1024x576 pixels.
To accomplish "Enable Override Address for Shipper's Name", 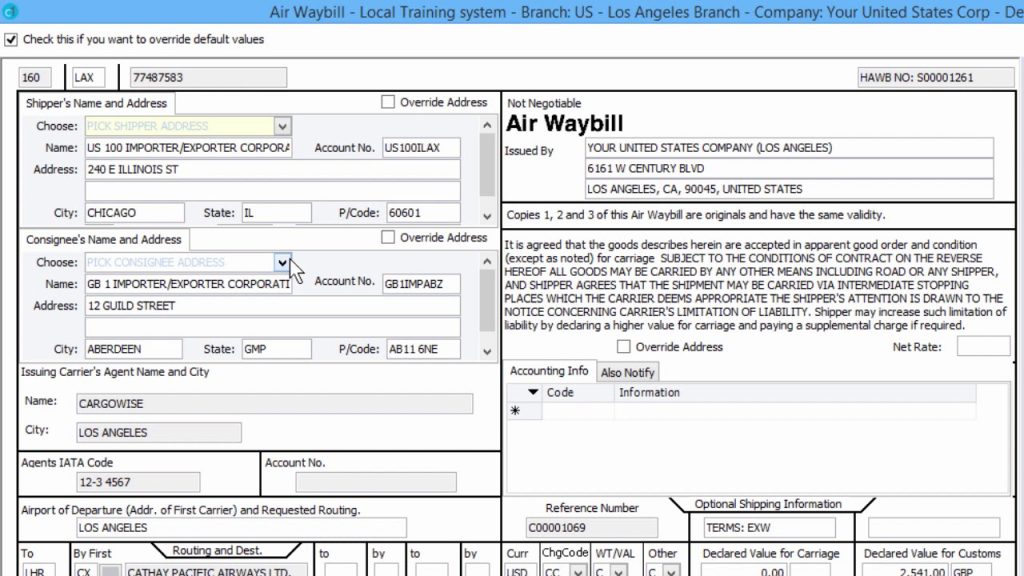I will (x=388, y=101).
